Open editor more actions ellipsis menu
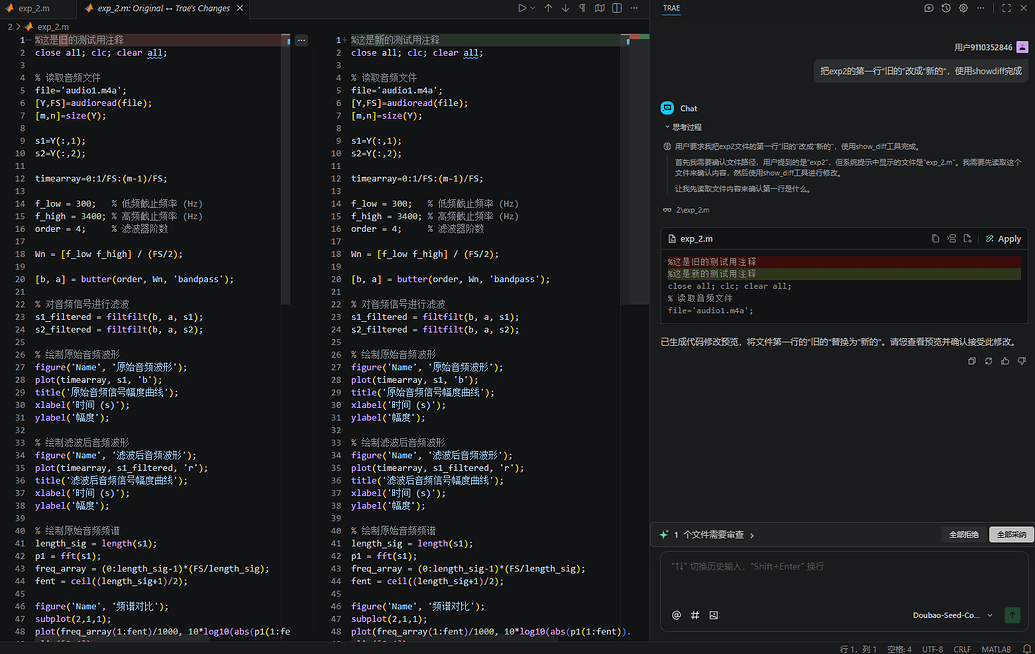Screen dimensions: 1035x654 point(634,8)
